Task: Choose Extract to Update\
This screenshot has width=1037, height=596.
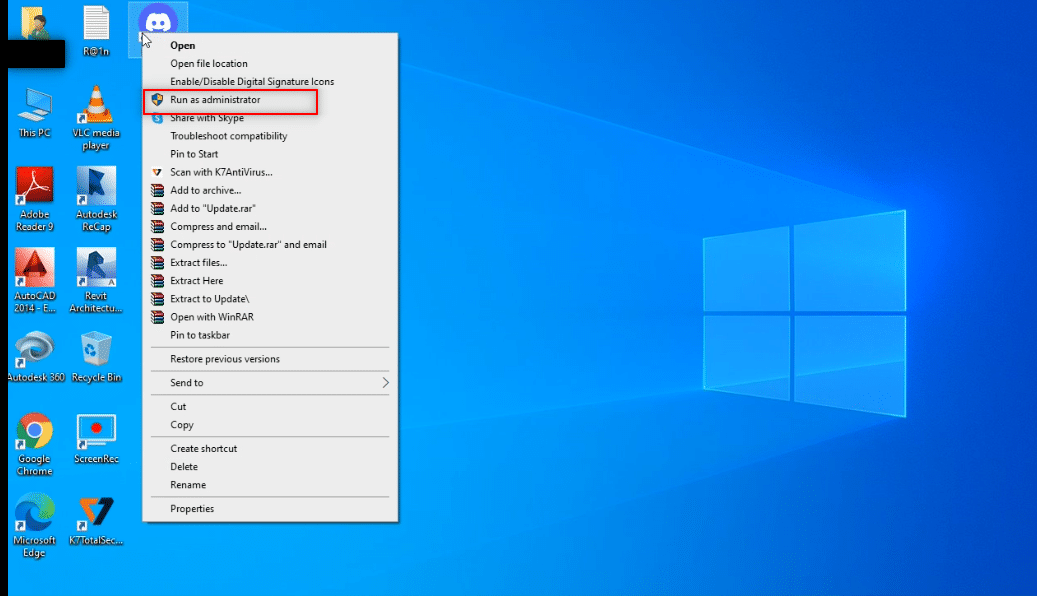Action: click(270, 299)
